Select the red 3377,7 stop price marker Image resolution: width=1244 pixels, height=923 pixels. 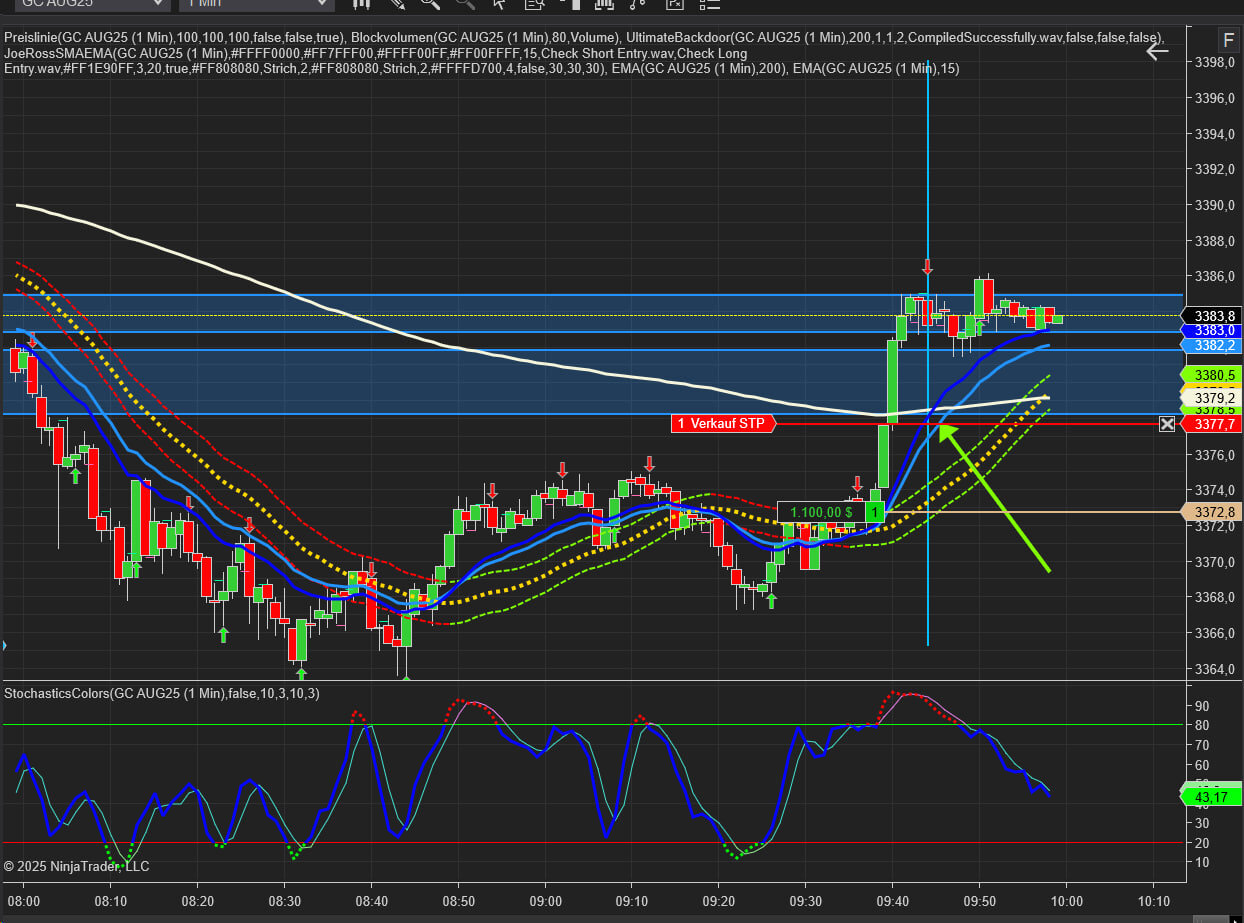click(1211, 424)
